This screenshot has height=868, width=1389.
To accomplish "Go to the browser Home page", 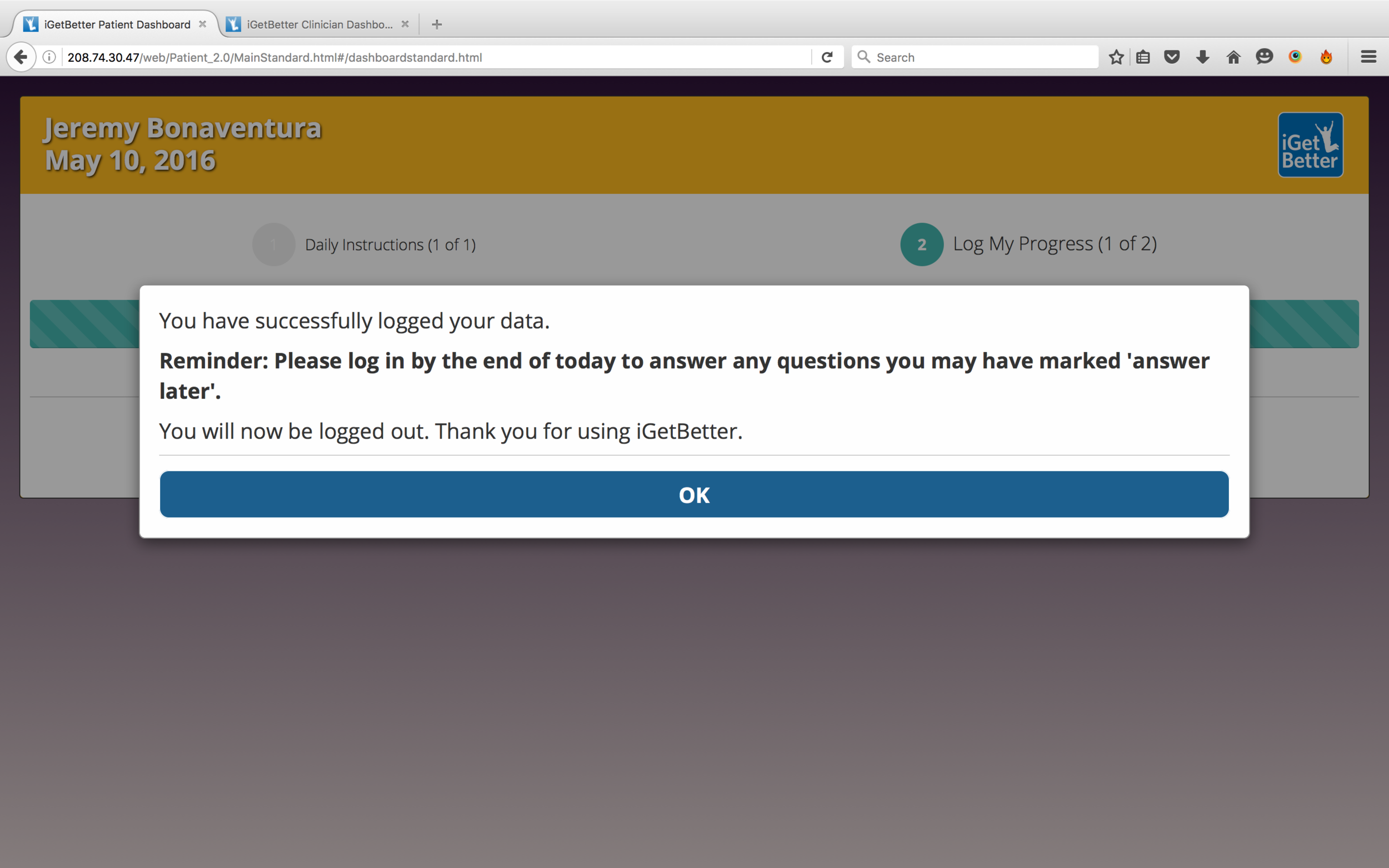I will (1233, 57).
